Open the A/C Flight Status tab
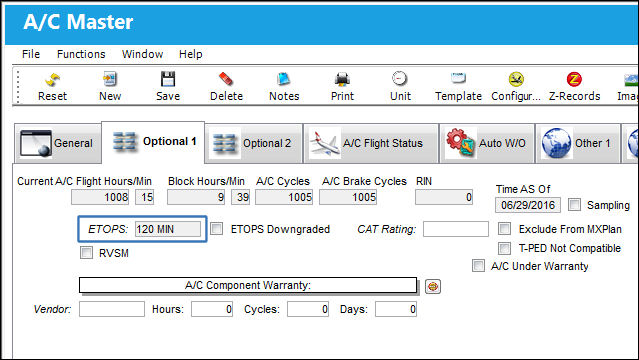 click(371, 143)
